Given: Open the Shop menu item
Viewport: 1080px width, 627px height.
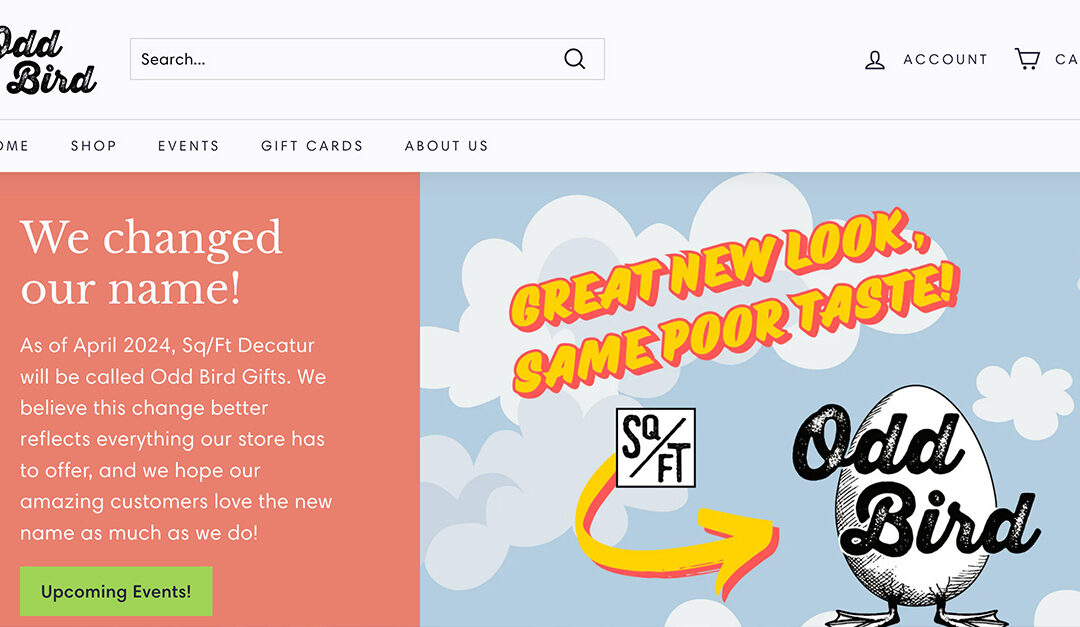Looking at the screenshot, I should pyautogui.click(x=94, y=146).
